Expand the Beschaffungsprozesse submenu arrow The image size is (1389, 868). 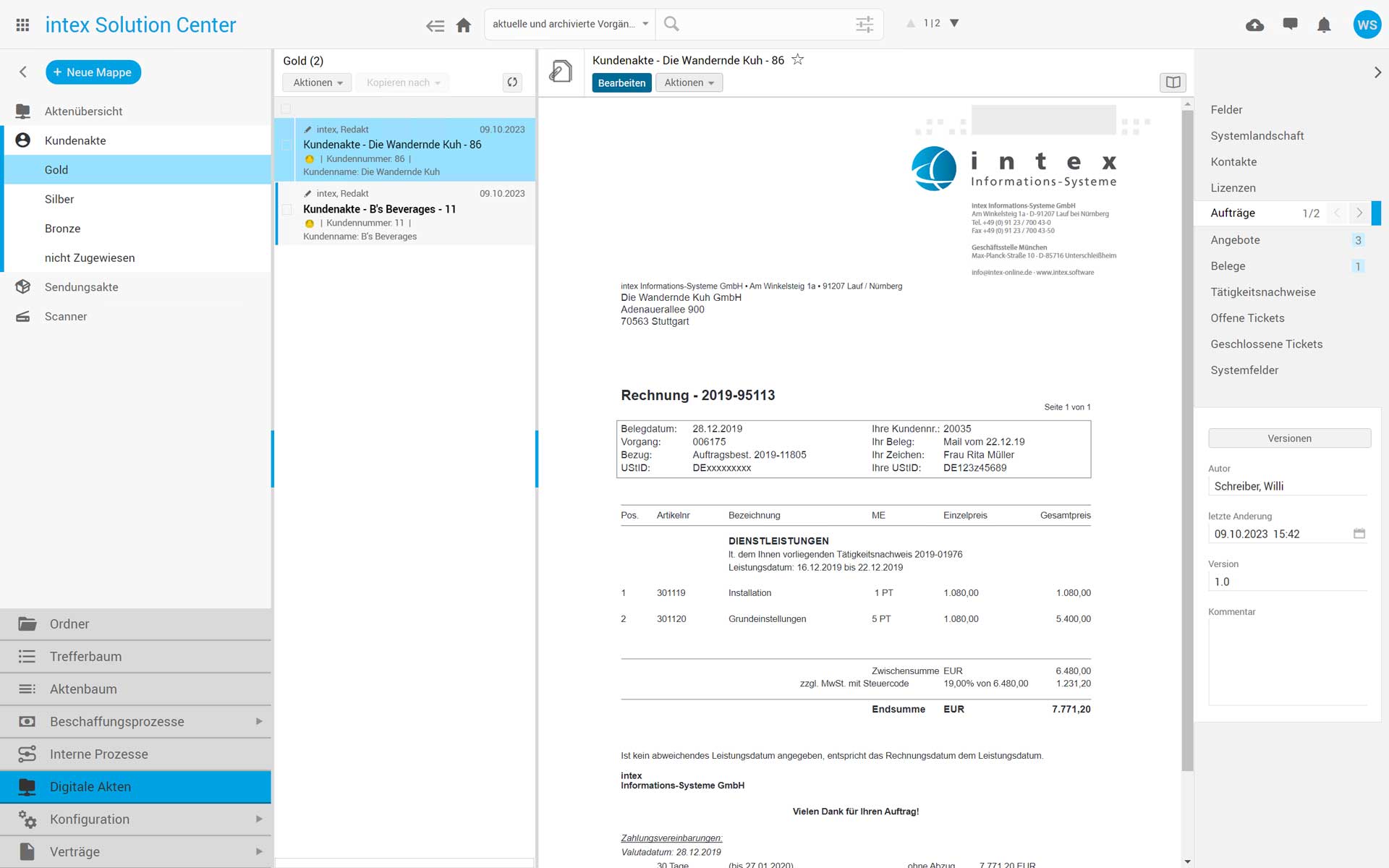coord(259,721)
